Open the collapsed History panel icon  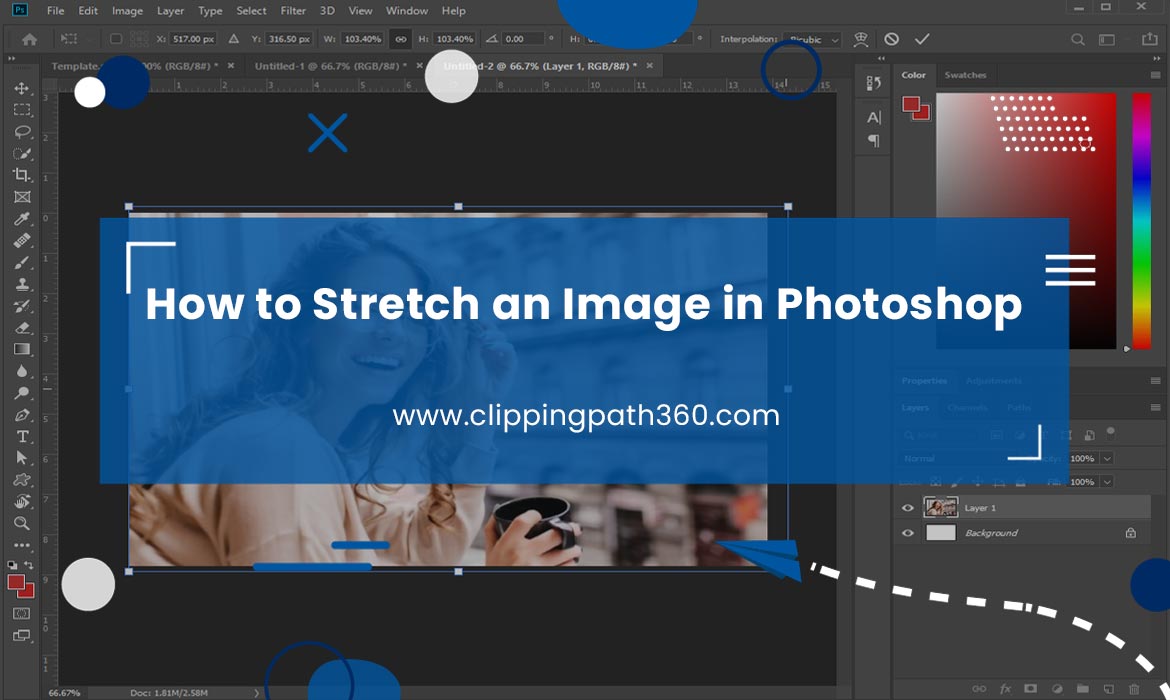[x=874, y=83]
